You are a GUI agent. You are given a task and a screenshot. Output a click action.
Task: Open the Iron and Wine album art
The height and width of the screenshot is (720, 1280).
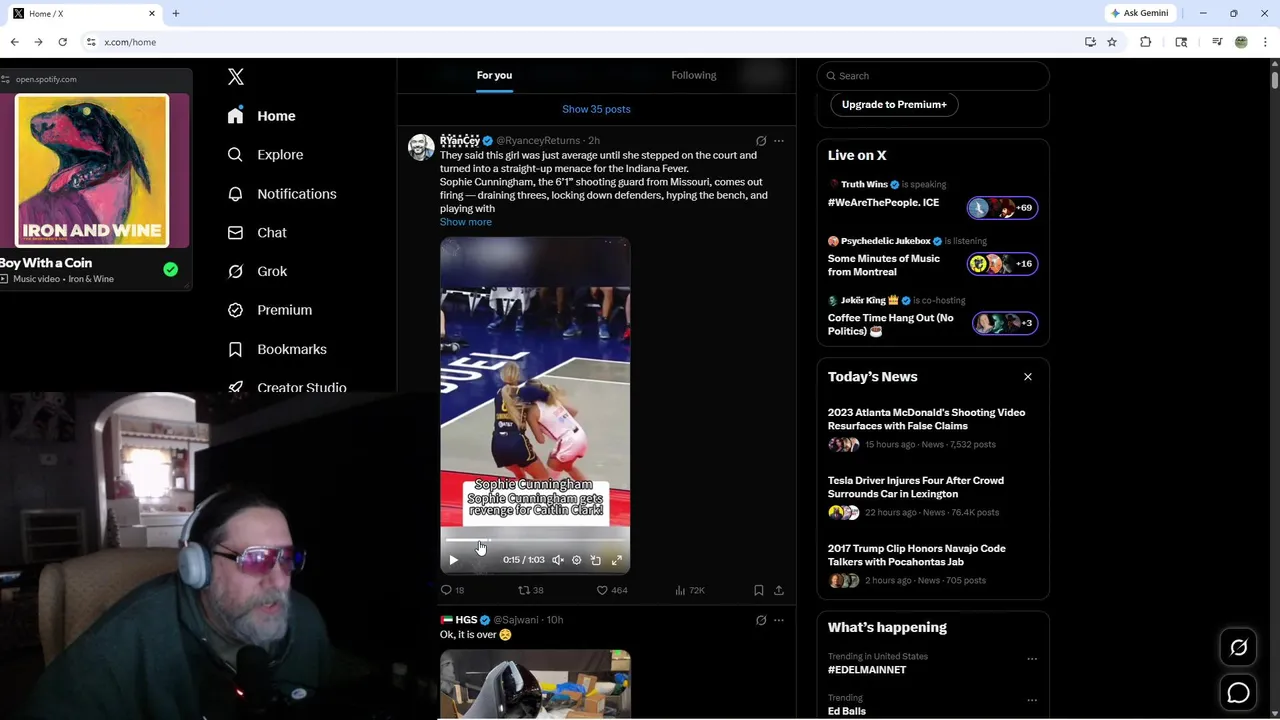pos(92,170)
